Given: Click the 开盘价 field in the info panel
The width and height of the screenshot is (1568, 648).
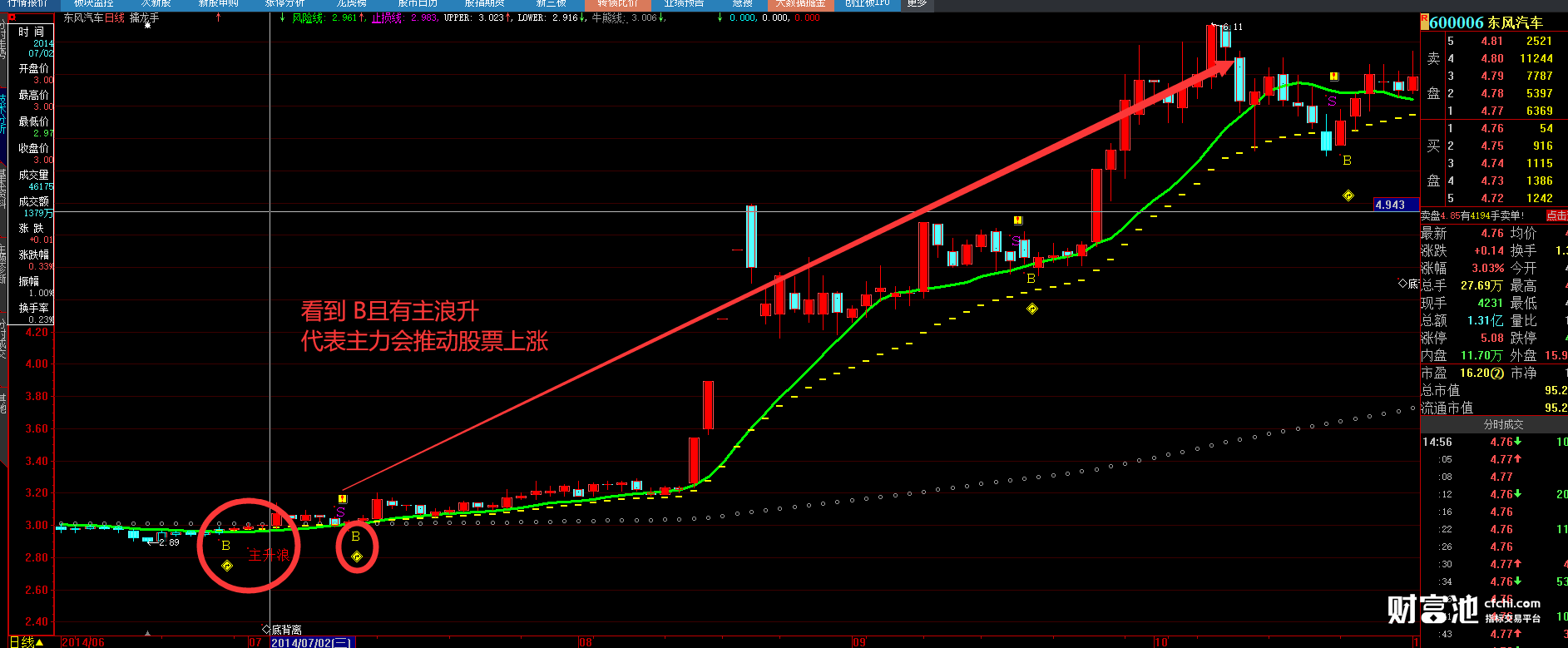Looking at the screenshot, I should pyautogui.click(x=33, y=73).
